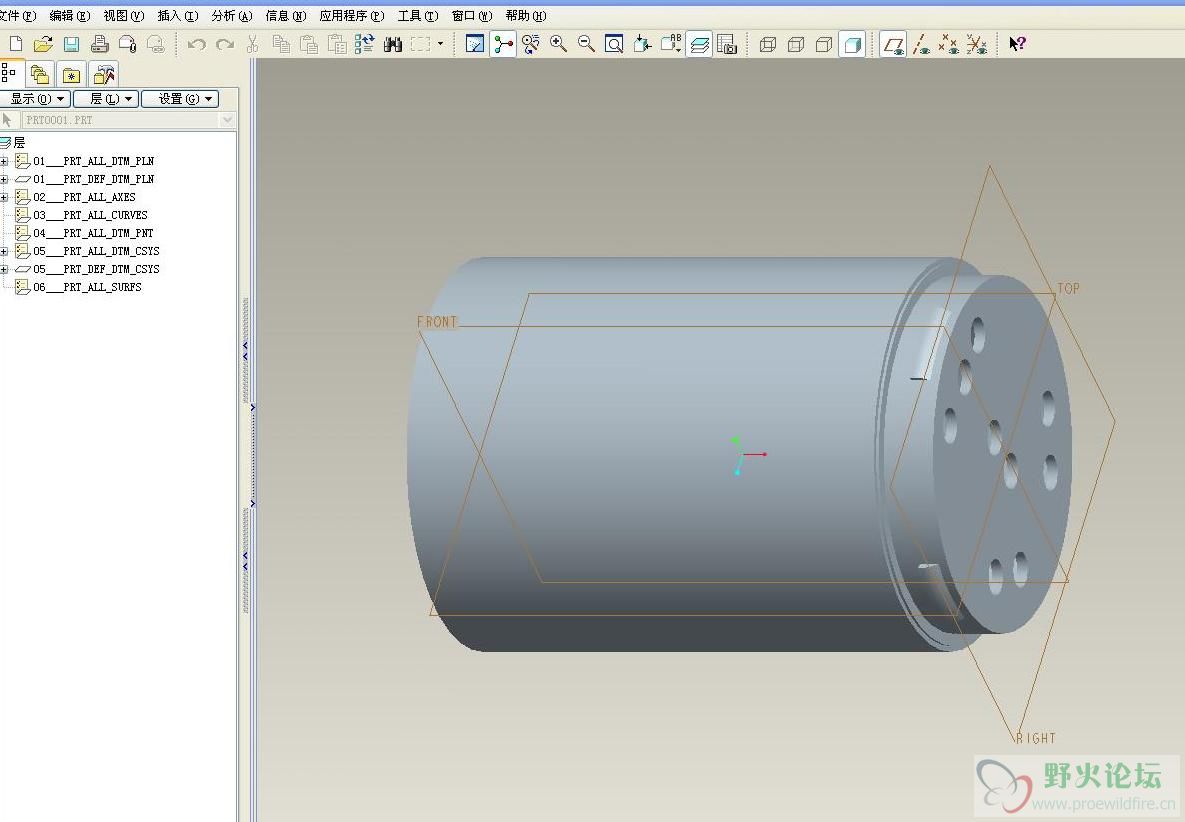Cut selection with the scissors icon
Viewport: 1185px width, 822px height.
click(252, 45)
